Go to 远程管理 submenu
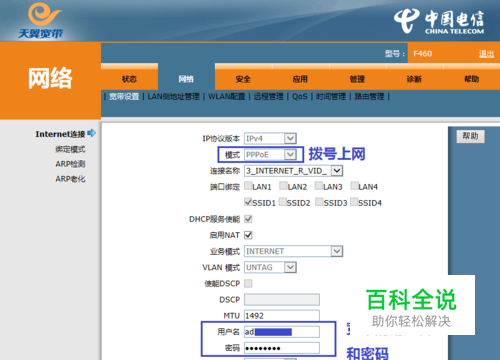The image size is (500, 360). click(x=268, y=97)
